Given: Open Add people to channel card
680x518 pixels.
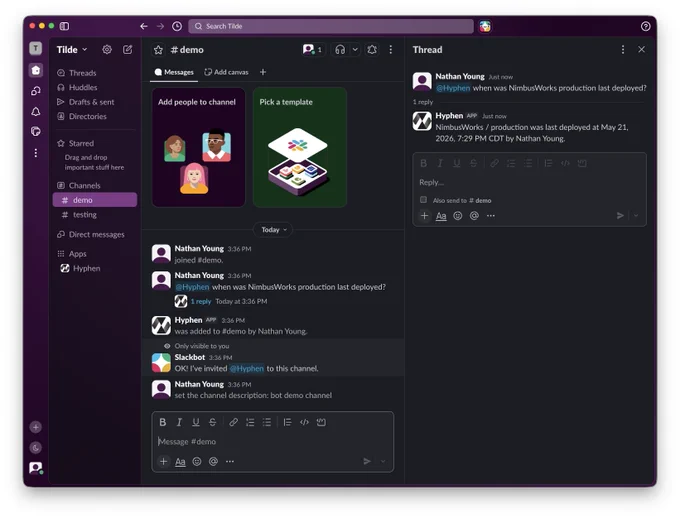Looking at the screenshot, I should point(198,148).
